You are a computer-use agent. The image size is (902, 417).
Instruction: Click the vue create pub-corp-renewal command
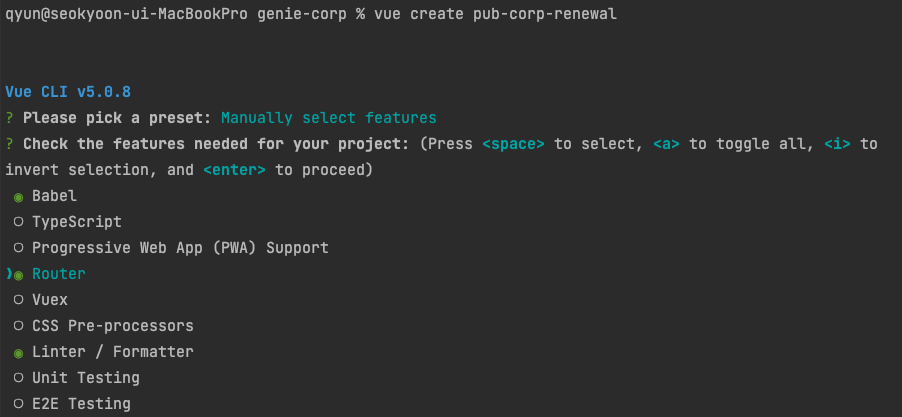pos(495,14)
